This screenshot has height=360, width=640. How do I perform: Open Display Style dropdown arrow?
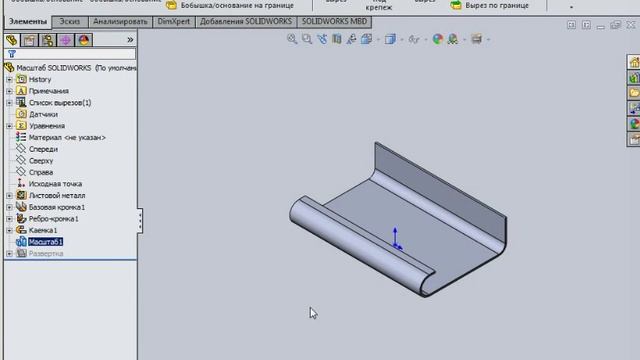pos(402,40)
